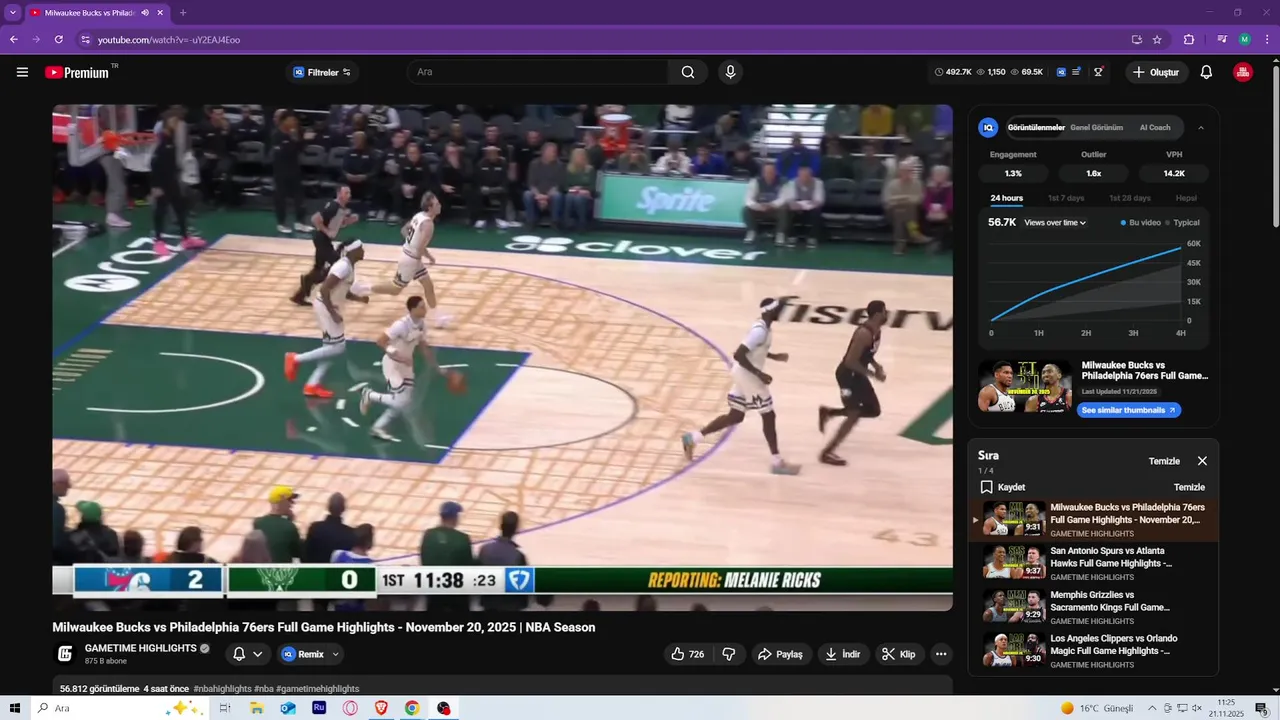Focus the Ara search field

coord(538,72)
